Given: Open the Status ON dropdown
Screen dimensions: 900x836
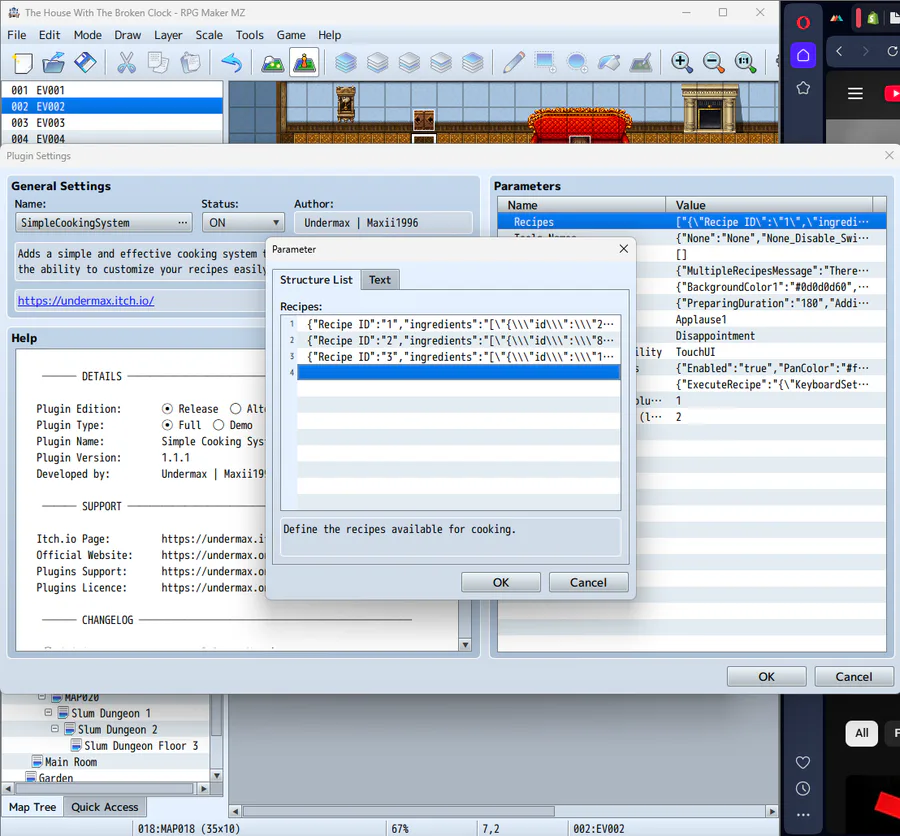Looking at the screenshot, I should point(243,222).
